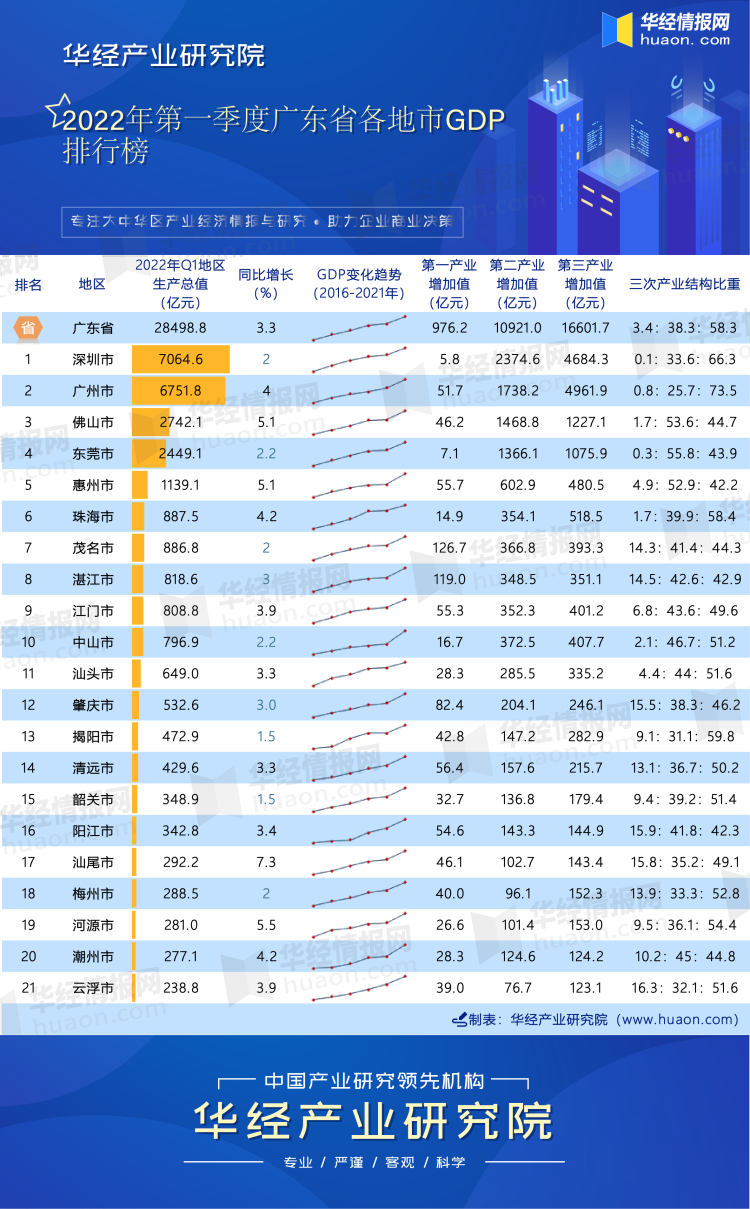This screenshot has width=750, height=1209.
Task: Select the 地区 column header
Action: click(x=92, y=284)
